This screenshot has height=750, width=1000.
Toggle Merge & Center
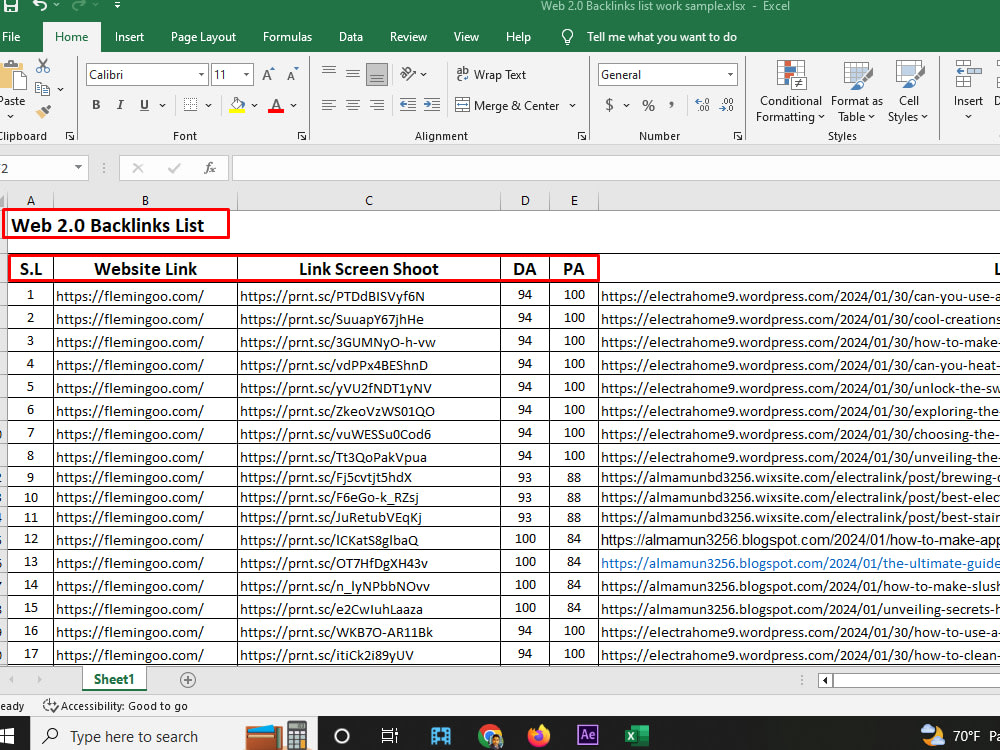tap(507, 105)
